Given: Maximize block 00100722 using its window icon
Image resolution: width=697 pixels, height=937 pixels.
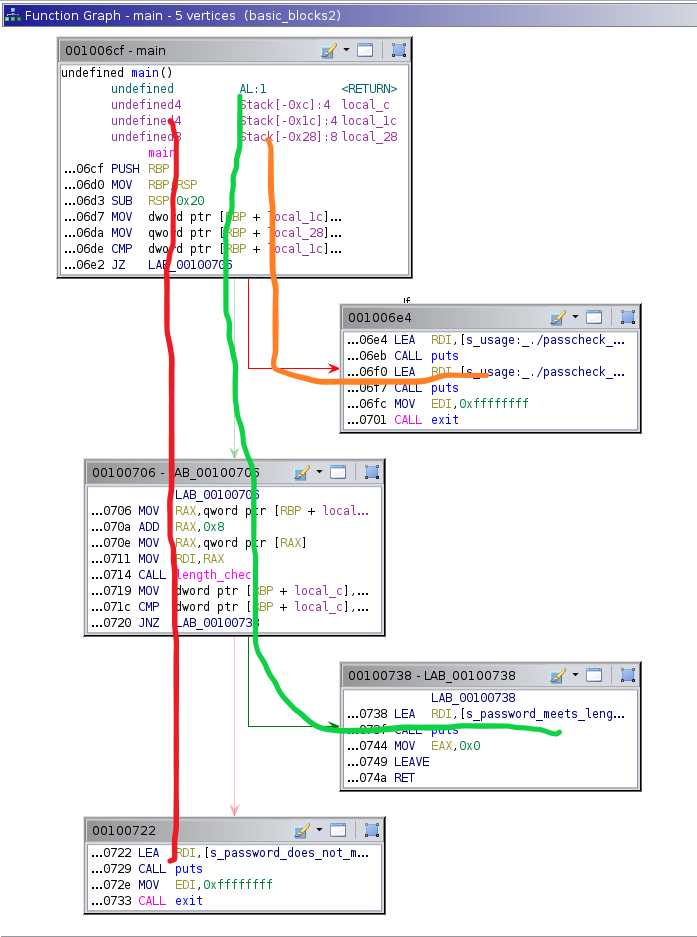Looking at the screenshot, I should (337, 830).
